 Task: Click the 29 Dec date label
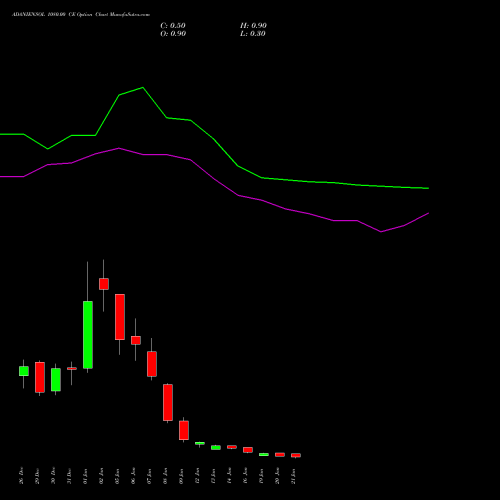(37, 476)
